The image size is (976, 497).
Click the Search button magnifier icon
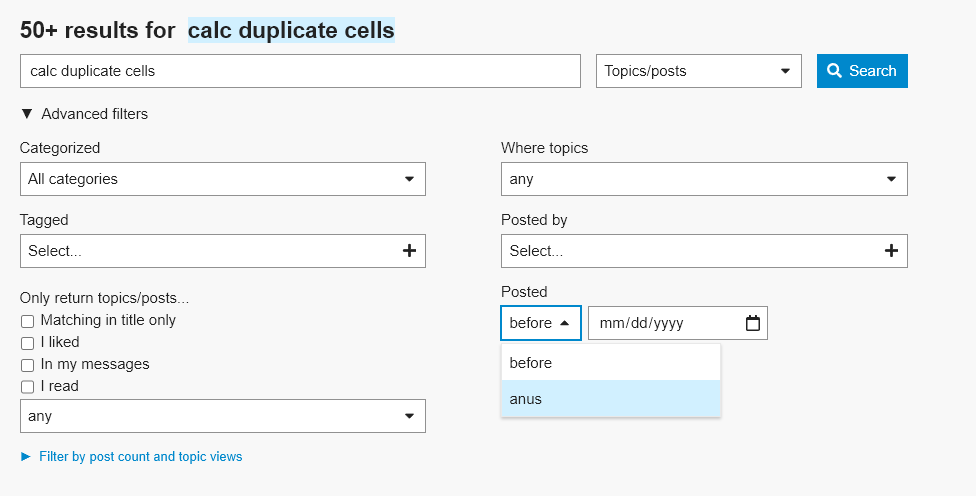coord(834,71)
